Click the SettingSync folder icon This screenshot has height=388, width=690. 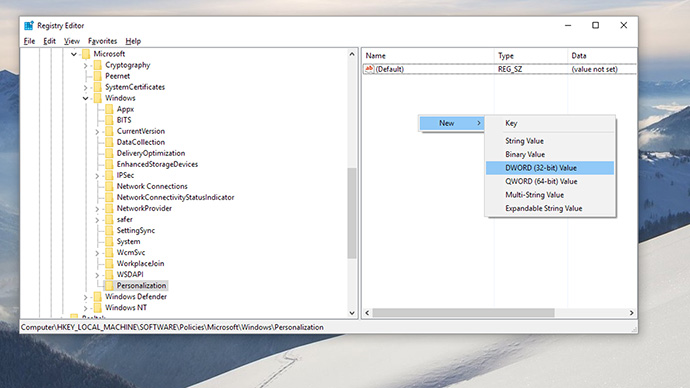click(110, 230)
